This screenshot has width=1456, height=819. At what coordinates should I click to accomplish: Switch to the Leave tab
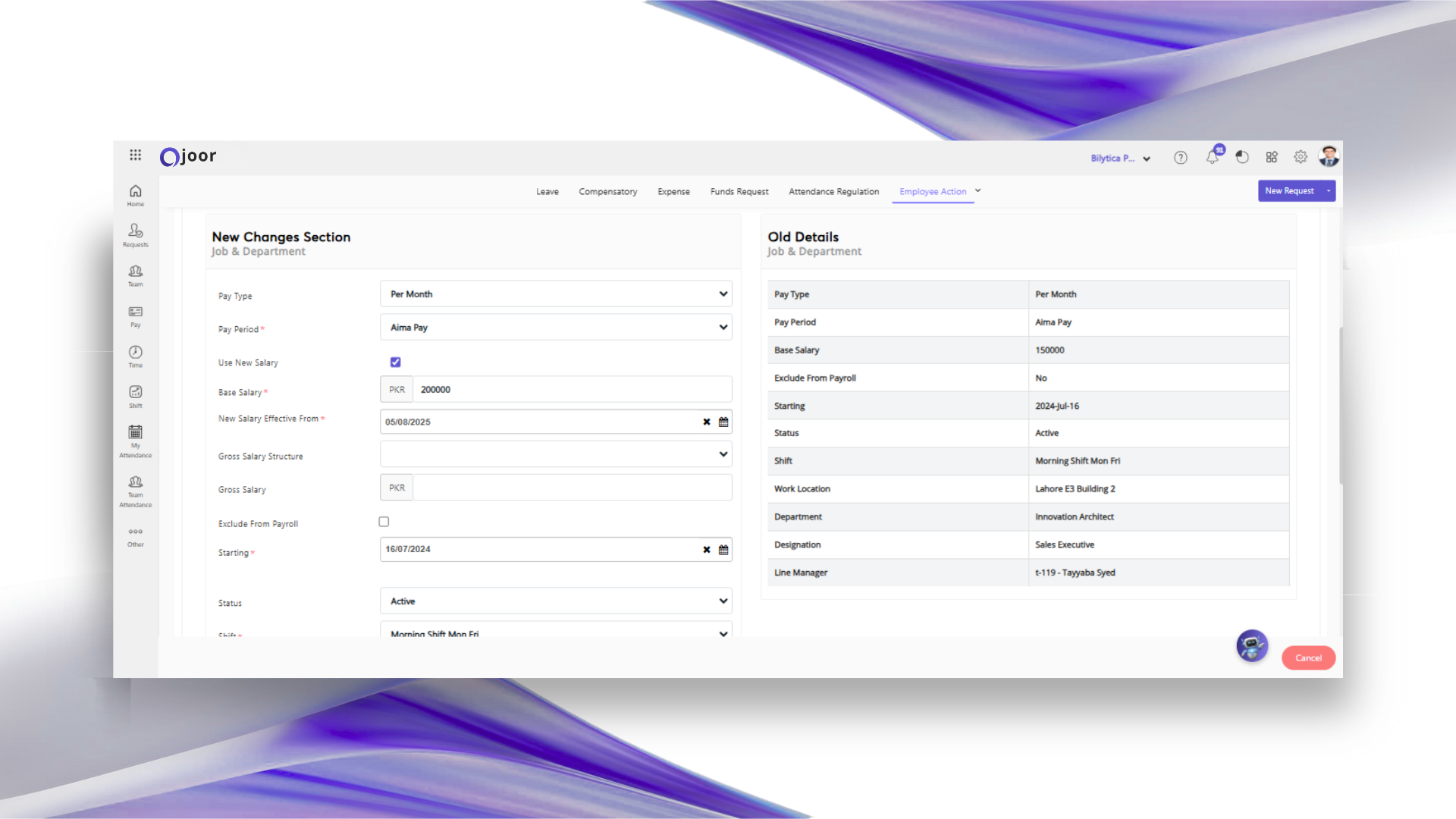[x=547, y=192]
